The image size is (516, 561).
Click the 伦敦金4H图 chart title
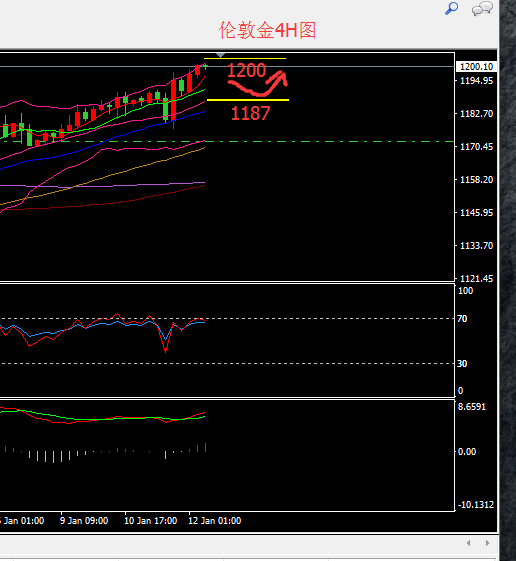(x=267, y=30)
